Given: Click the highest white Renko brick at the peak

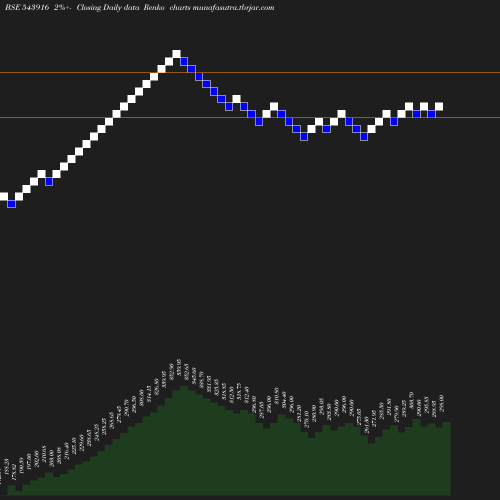Looking at the screenshot, I should pyautogui.click(x=177, y=54).
